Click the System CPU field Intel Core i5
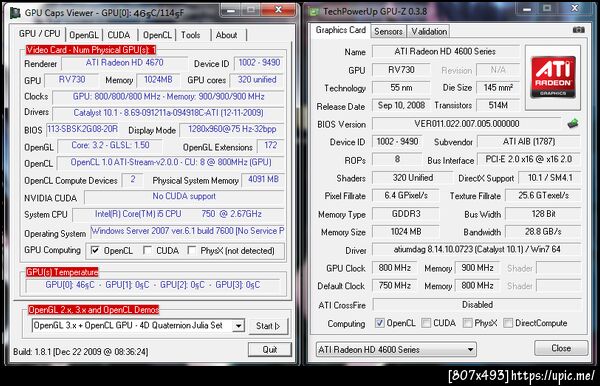 178,214
